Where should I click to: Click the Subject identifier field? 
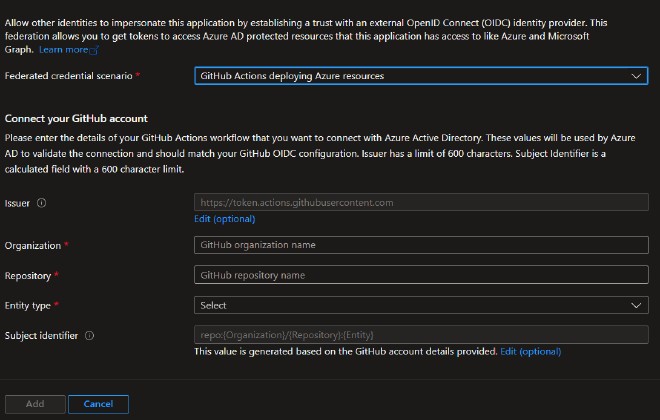421,335
